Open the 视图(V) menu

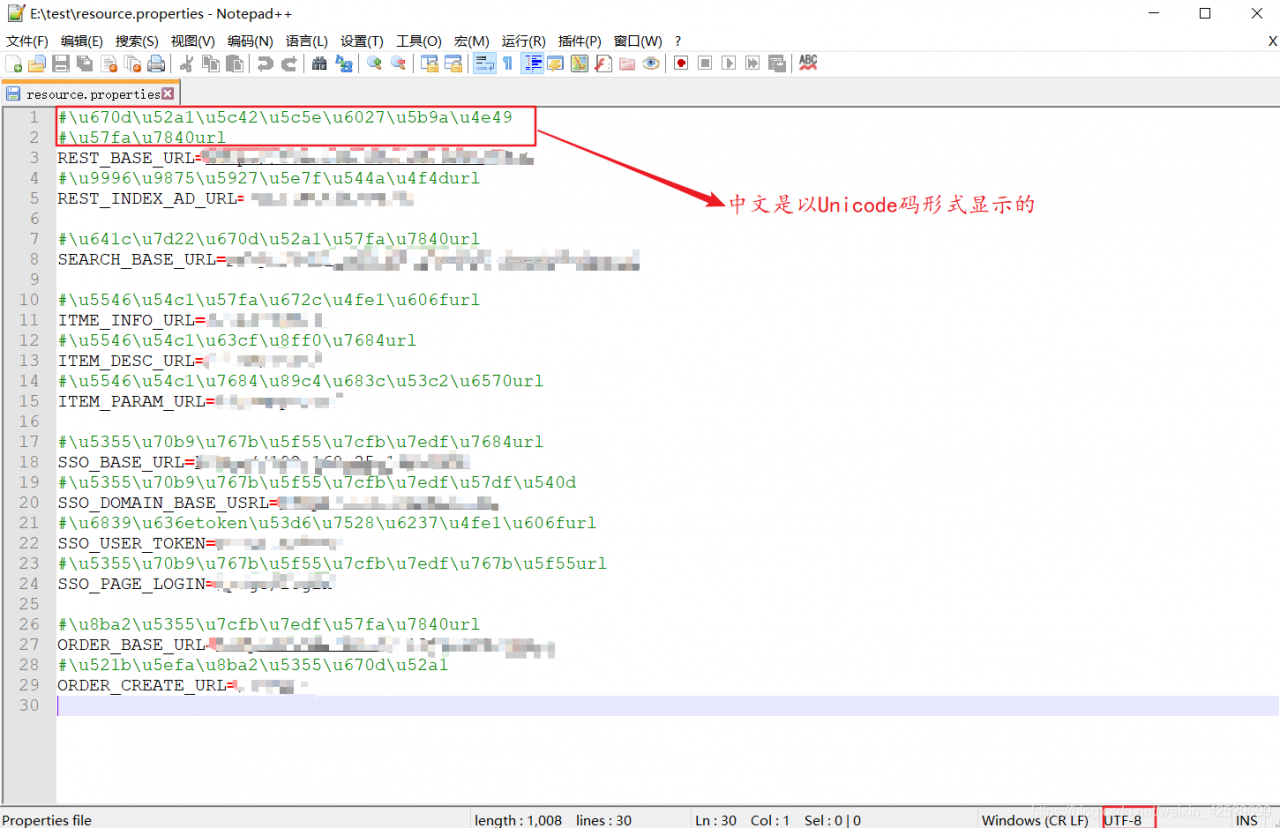click(x=193, y=41)
